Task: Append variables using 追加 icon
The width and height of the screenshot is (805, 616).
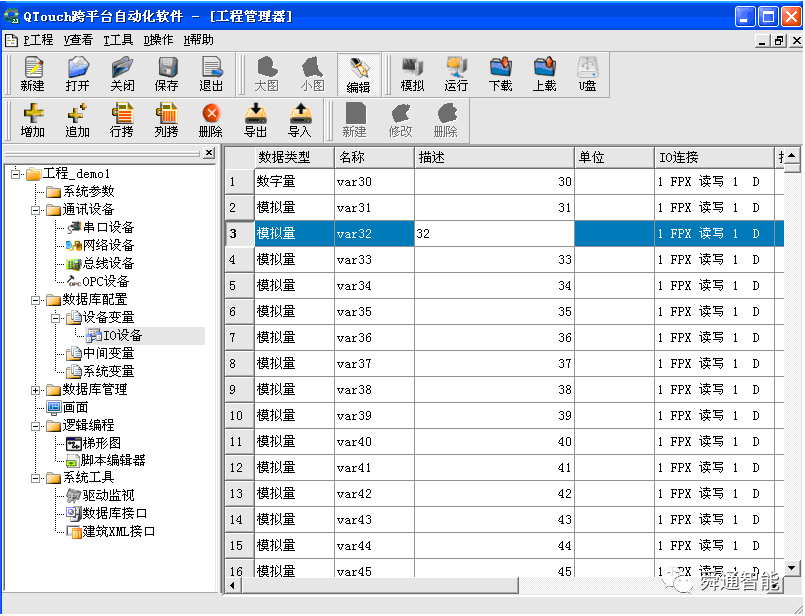Action: [78, 120]
